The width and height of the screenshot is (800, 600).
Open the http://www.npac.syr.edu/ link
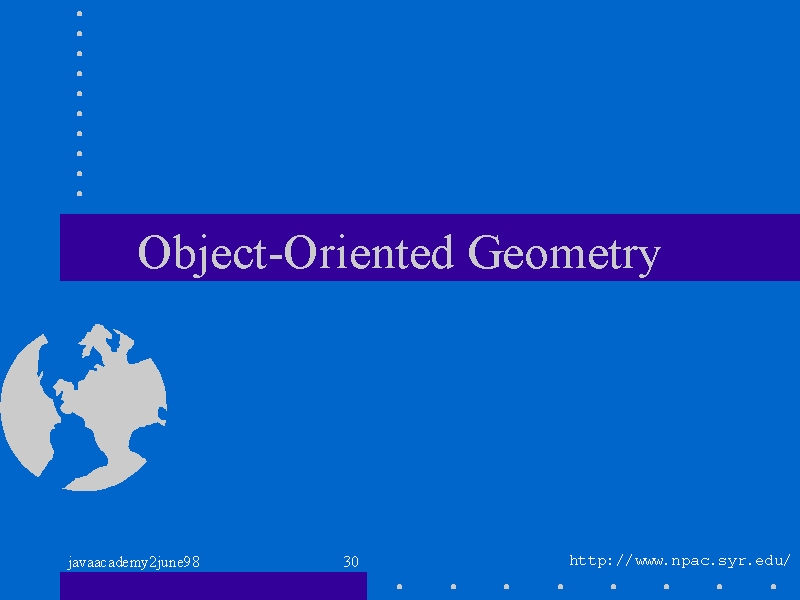coord(680,561)
